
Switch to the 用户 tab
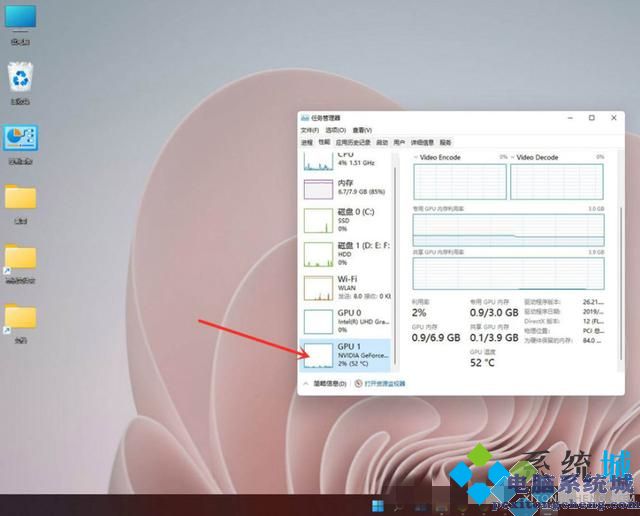point(399,142)
